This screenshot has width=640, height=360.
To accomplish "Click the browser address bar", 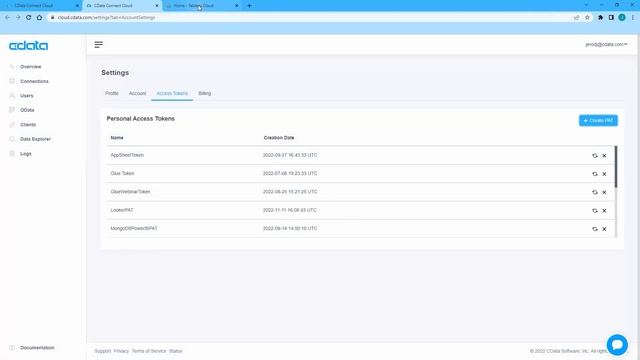I will [x=310, y=18].
